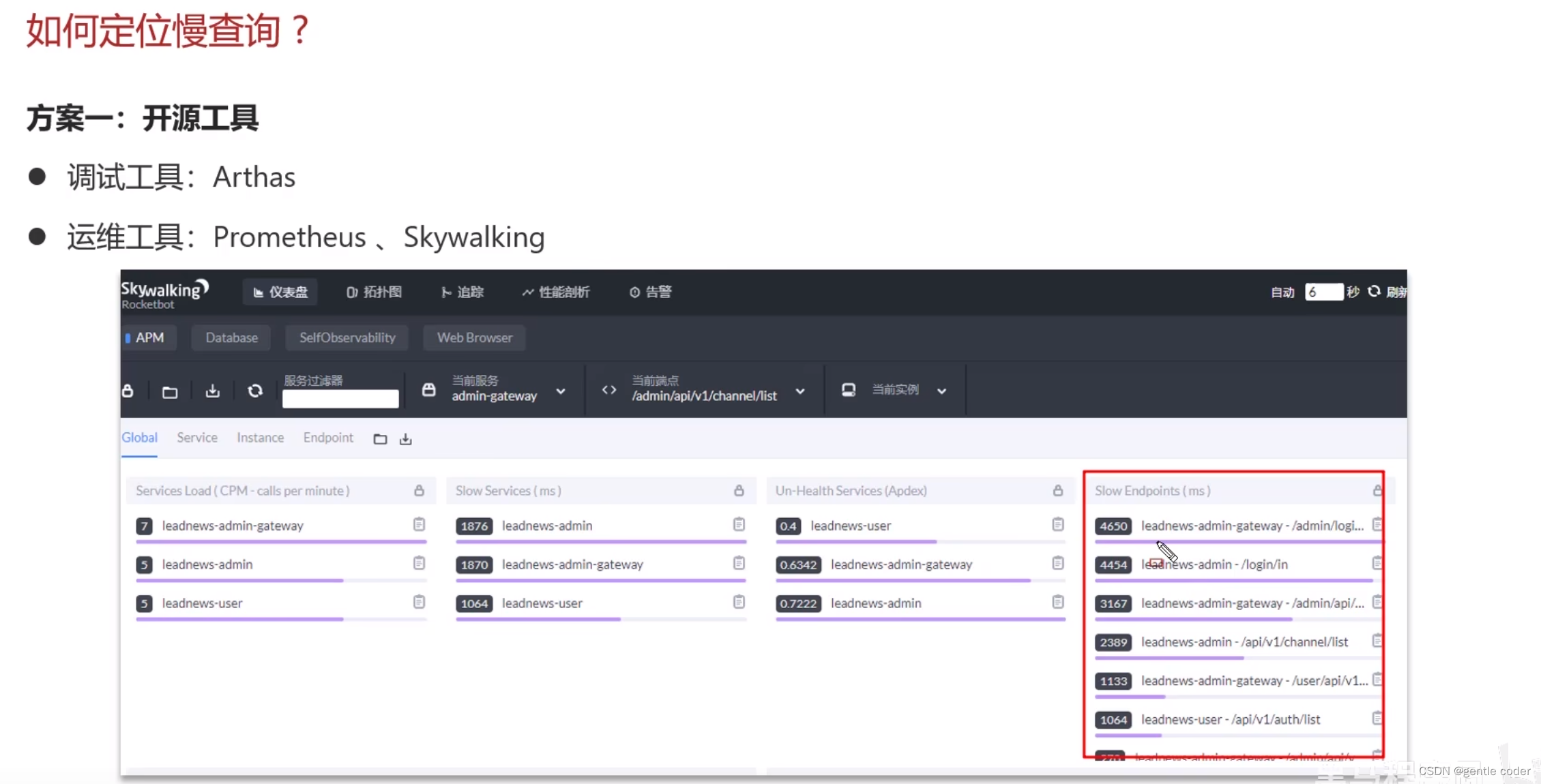Expand the current service admin-gateway dropdown

click(561, 391)
